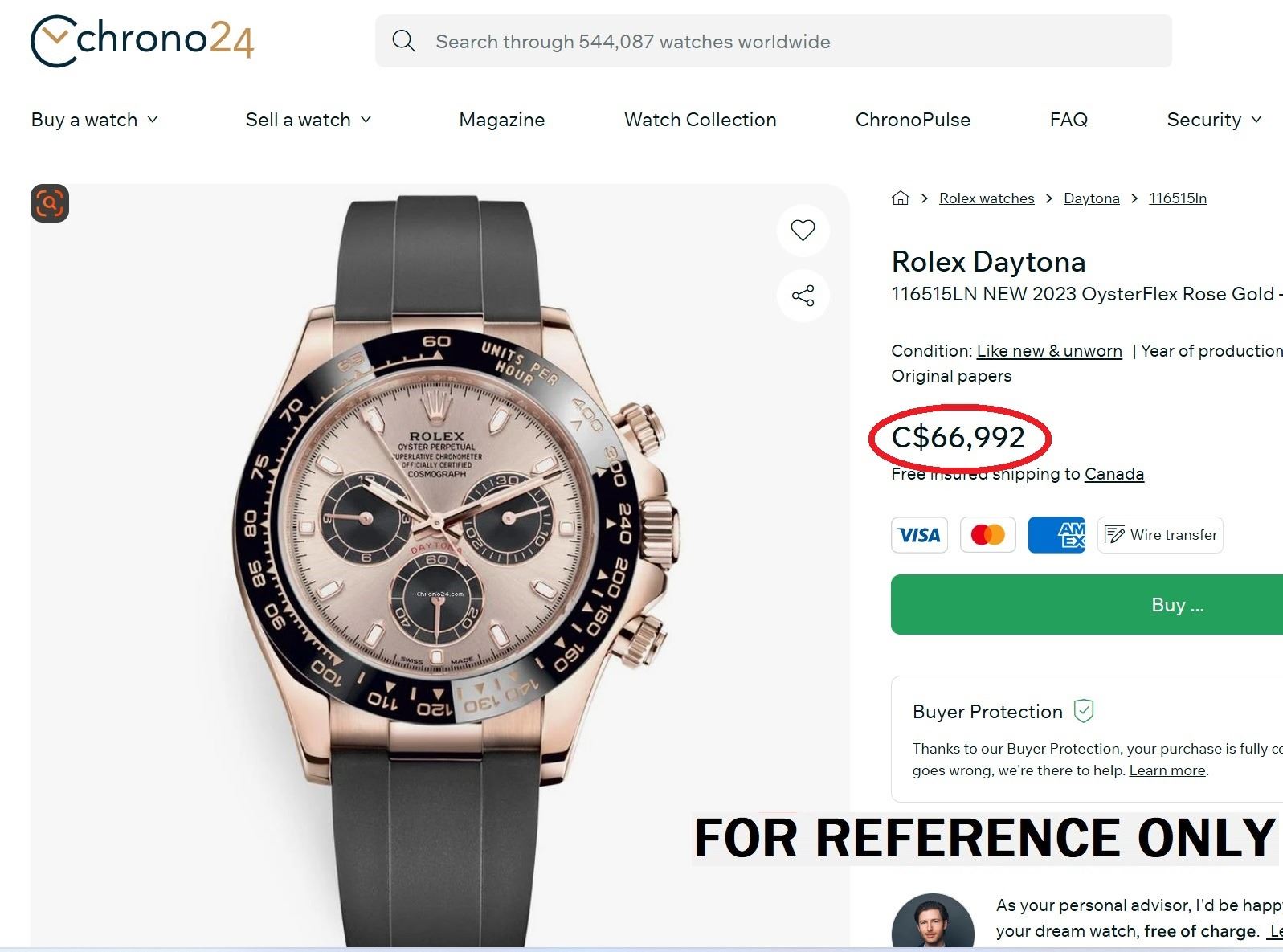Open visual image search icon
This screenshot has width=1283, height=952.
(50, 203)
